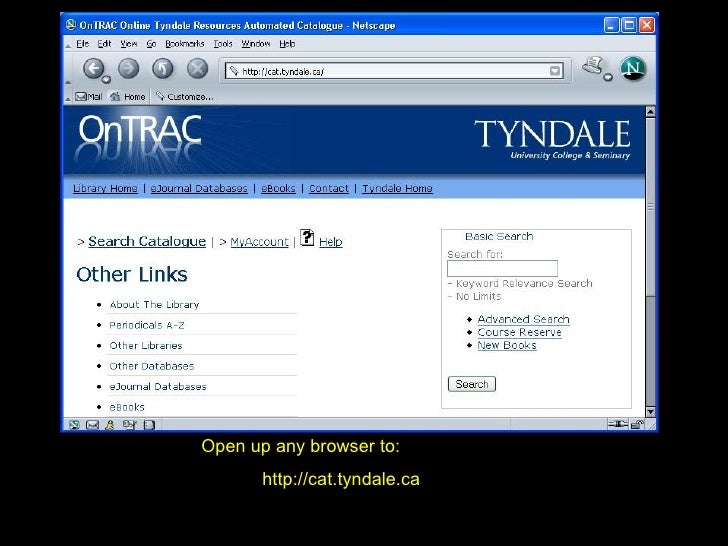Viewport: 728px width, 546px height.
Task: Collapse the personal toolbar grip
Action: [68, 97]
